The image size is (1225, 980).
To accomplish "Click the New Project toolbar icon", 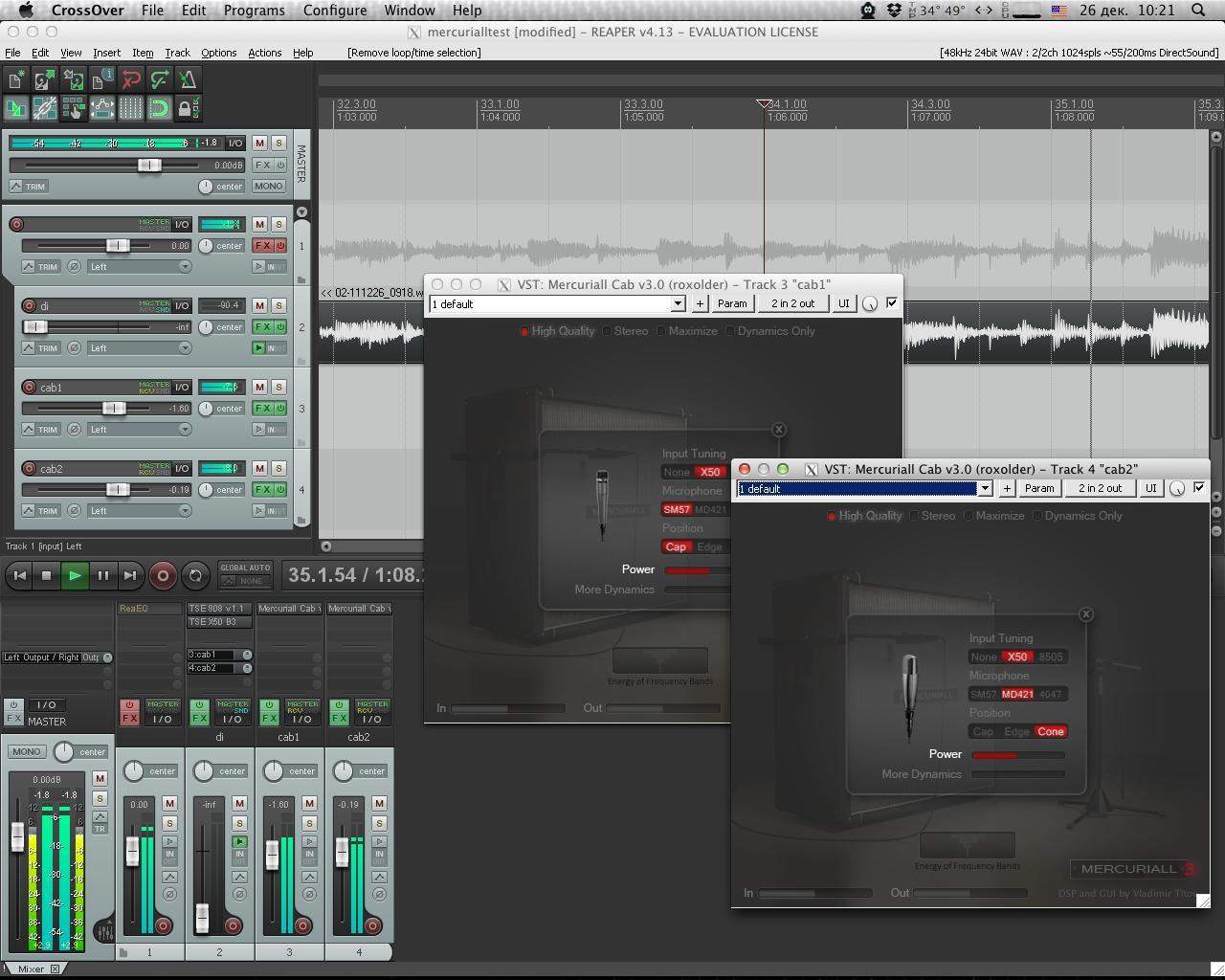I will tap(16, 79).
